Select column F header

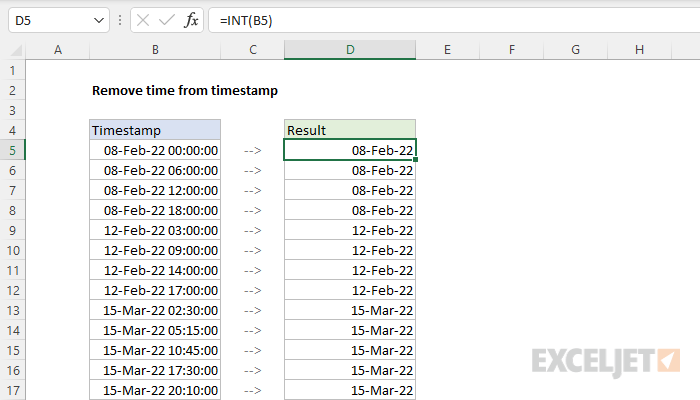[512, 50]
